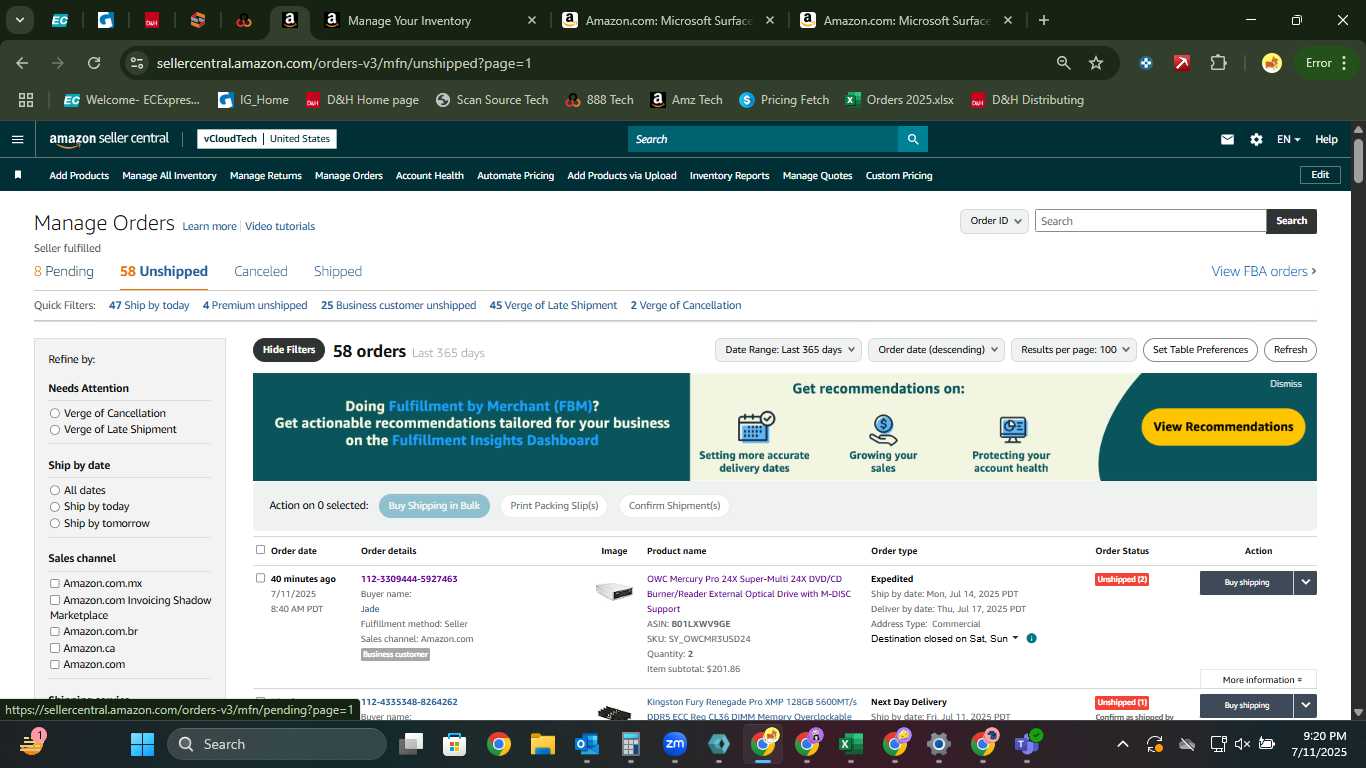The height and width of the screenshot is (768, 1366).
Task: Click the bookmark flag icon by Add Products
Action: (x=18, y=175)
